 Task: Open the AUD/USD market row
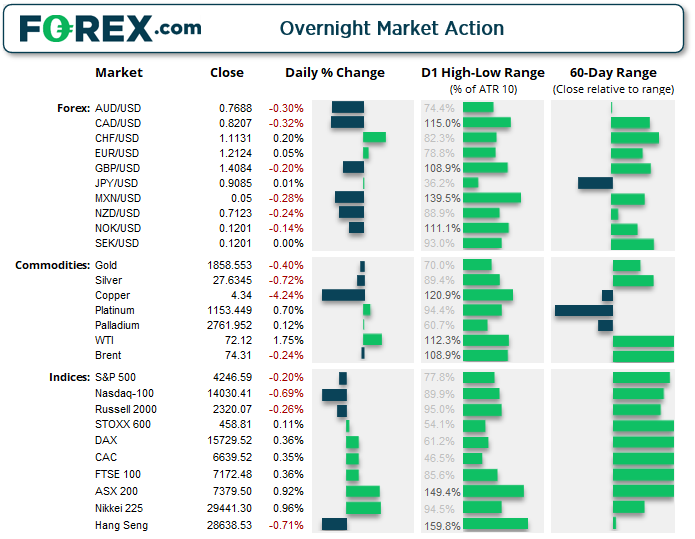point(117,108)
